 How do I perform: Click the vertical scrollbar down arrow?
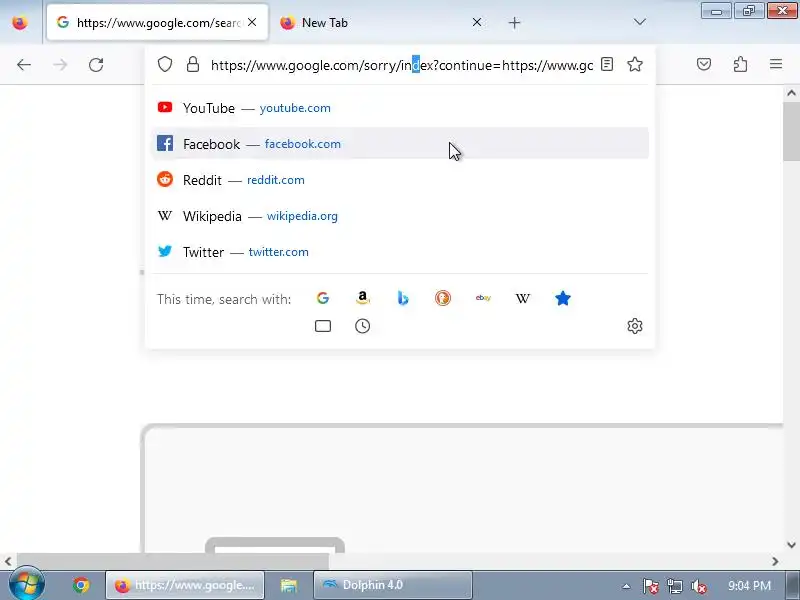pos(791,544)
